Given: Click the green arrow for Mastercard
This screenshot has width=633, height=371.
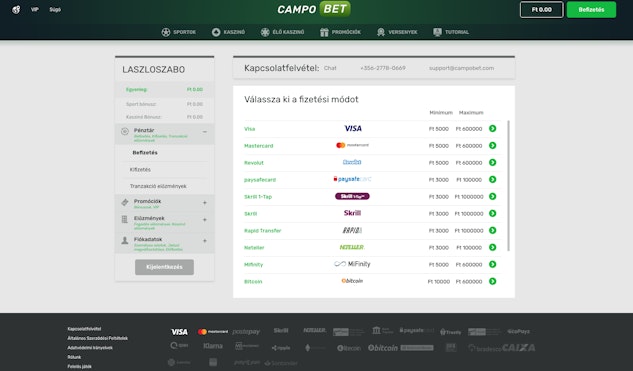Looking at the screenshot, I should click(493, 145).
